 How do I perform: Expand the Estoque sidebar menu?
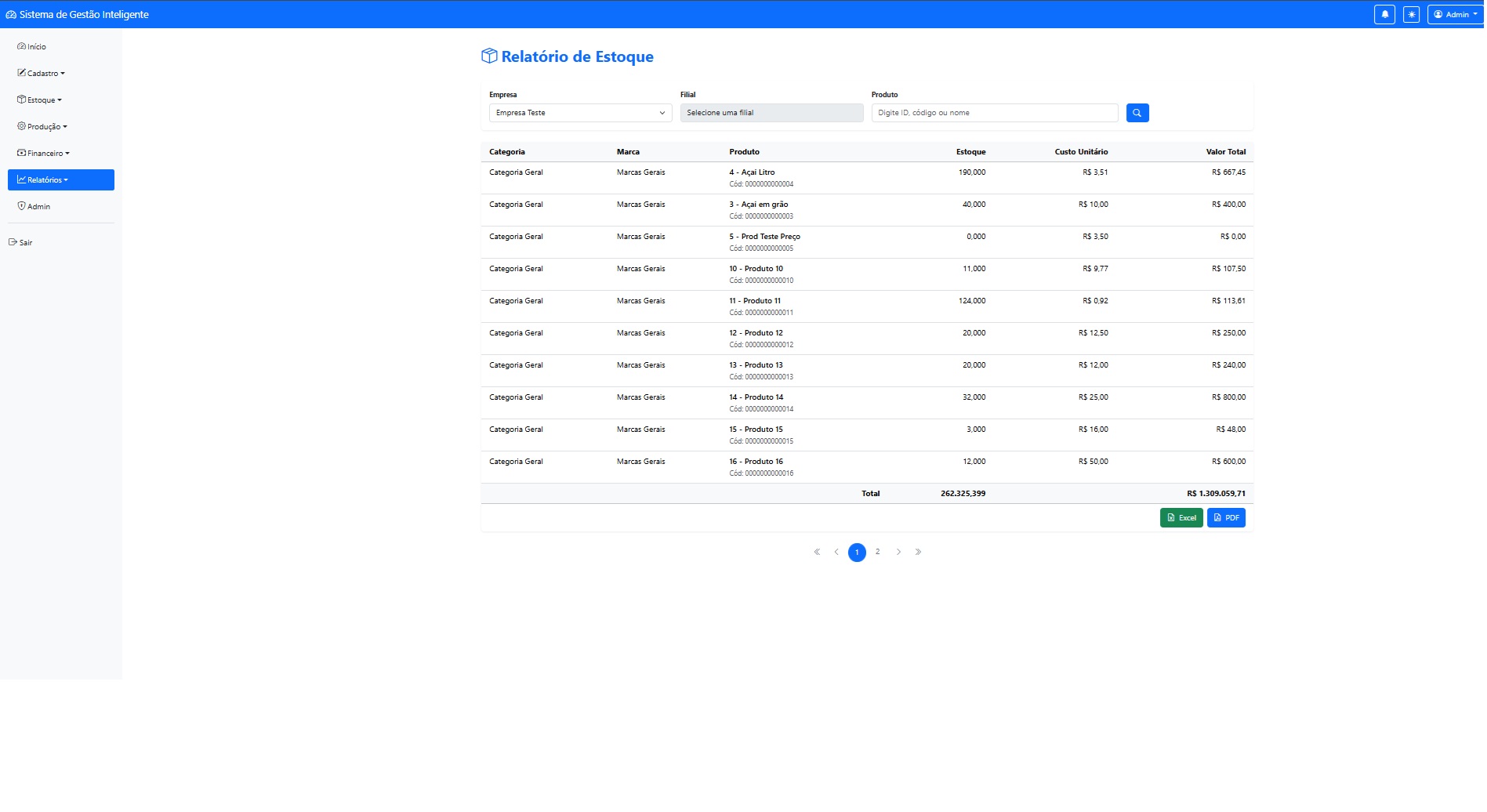click(x=40, y=100)
